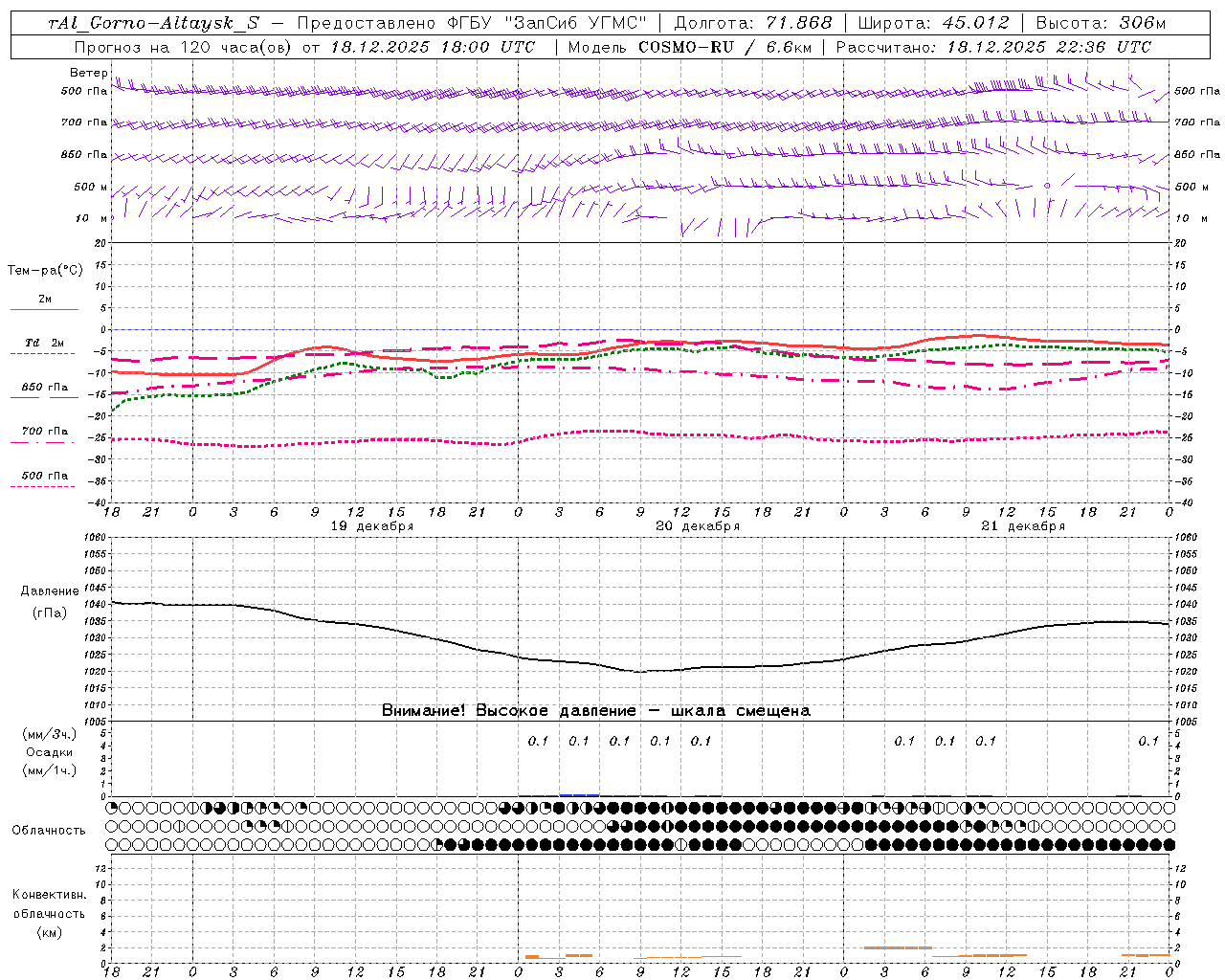Click the Высота: 306м elevation value

click(x=1101, y=23)
